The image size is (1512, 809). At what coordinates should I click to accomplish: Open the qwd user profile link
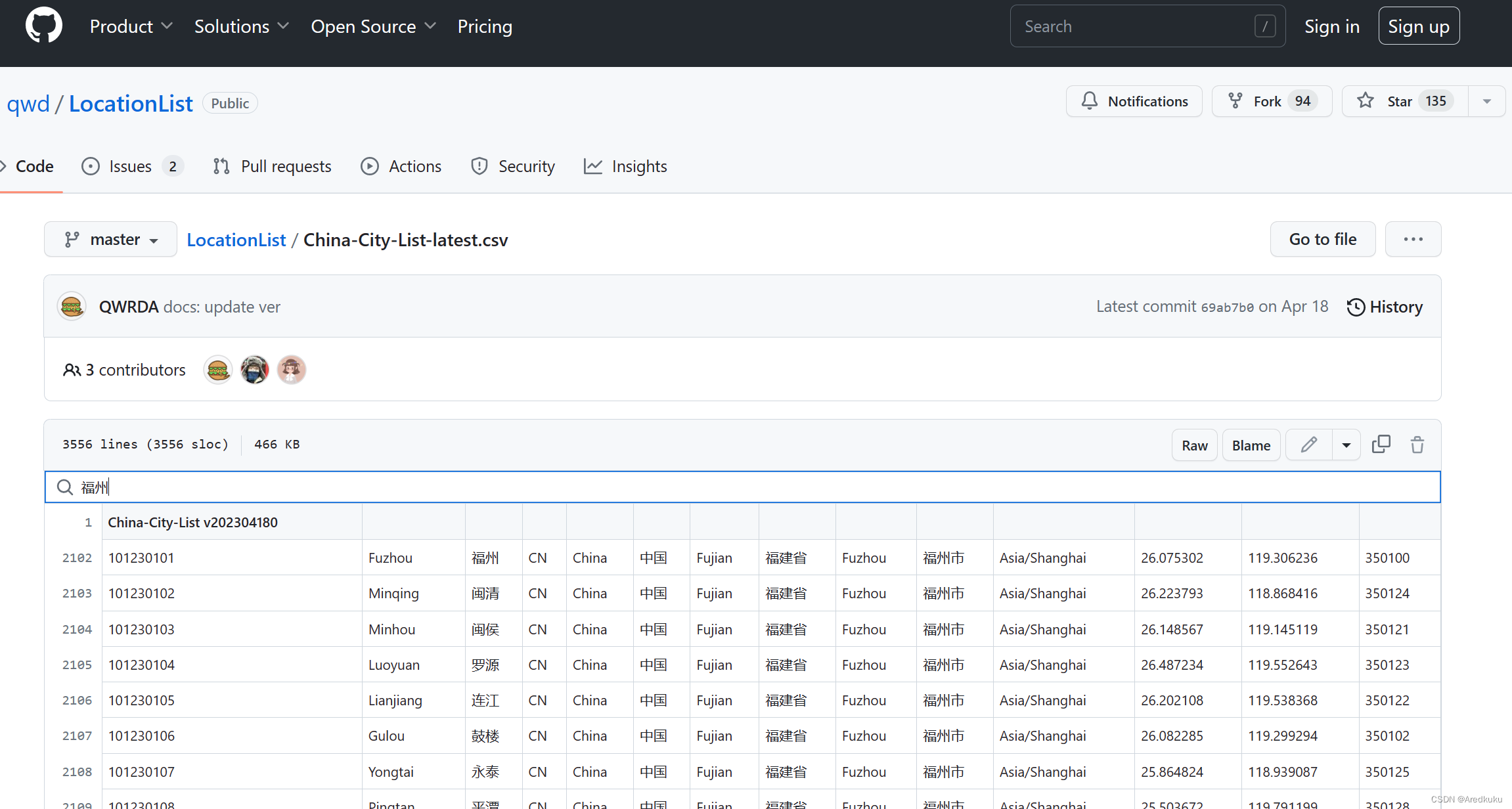tap(28, 104)
